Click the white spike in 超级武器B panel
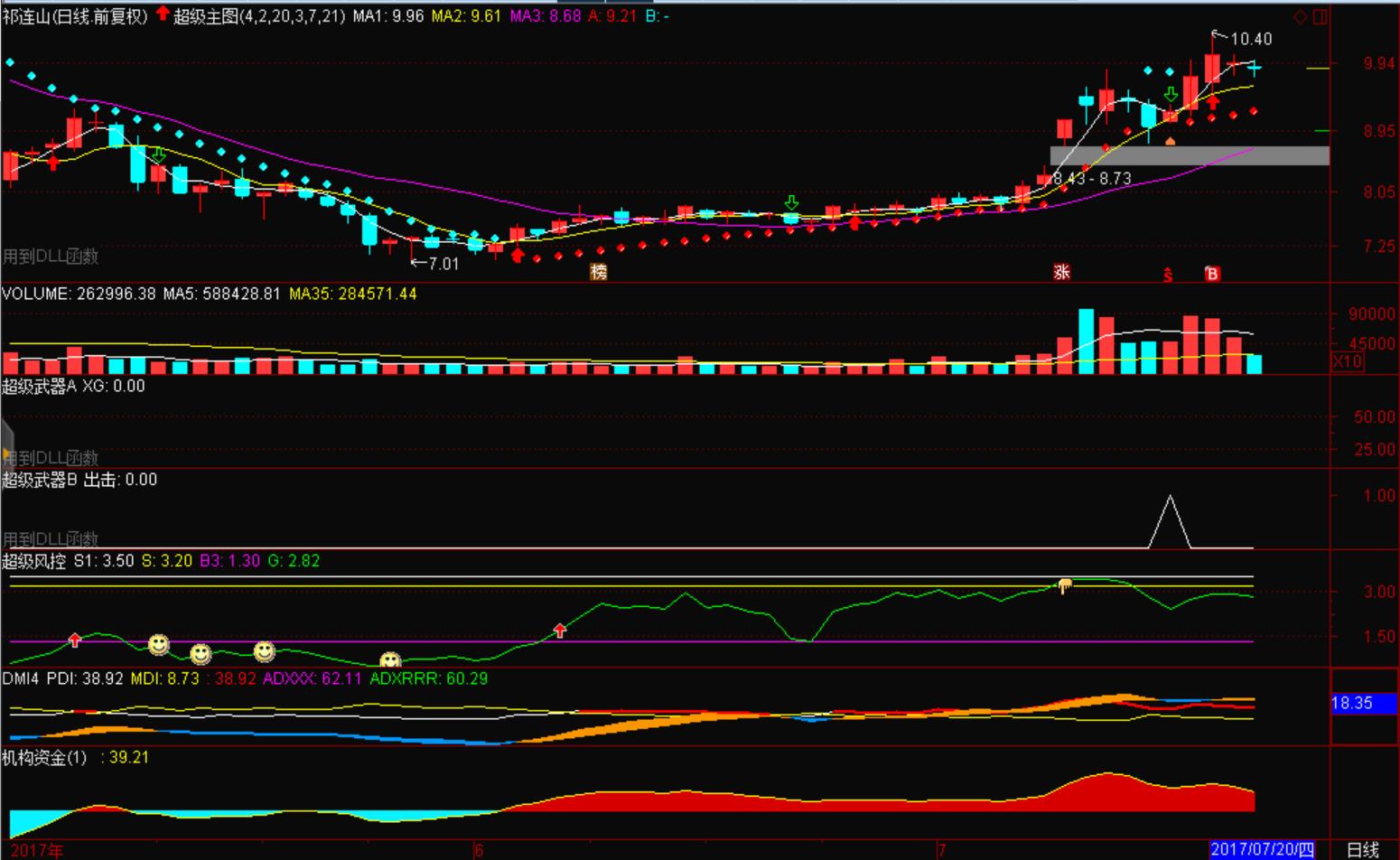1400x860 pixels. 1170,521
